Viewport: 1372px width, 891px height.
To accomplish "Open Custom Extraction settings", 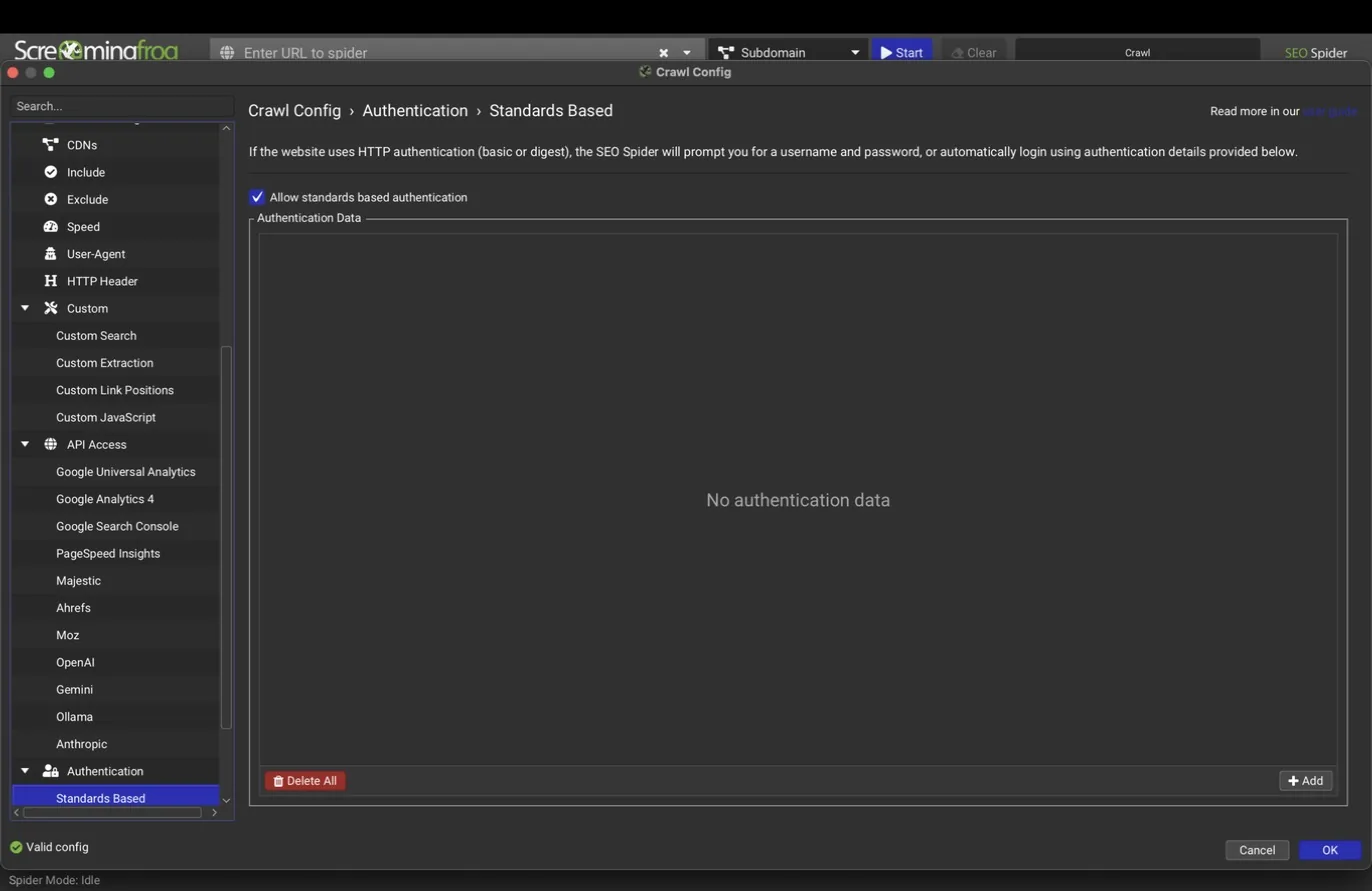I will point(105,363).
